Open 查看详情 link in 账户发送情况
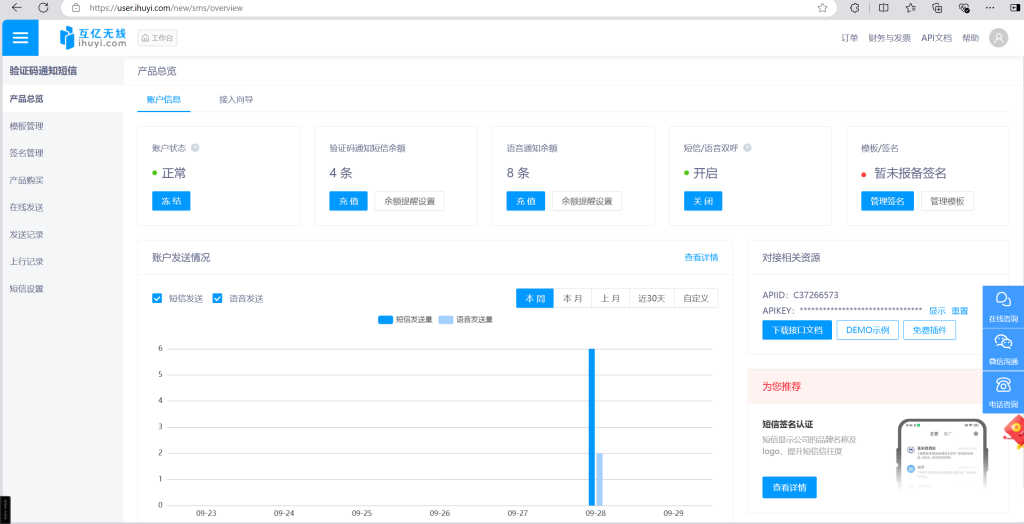The image size is (1024, 524). click(701, 257)
